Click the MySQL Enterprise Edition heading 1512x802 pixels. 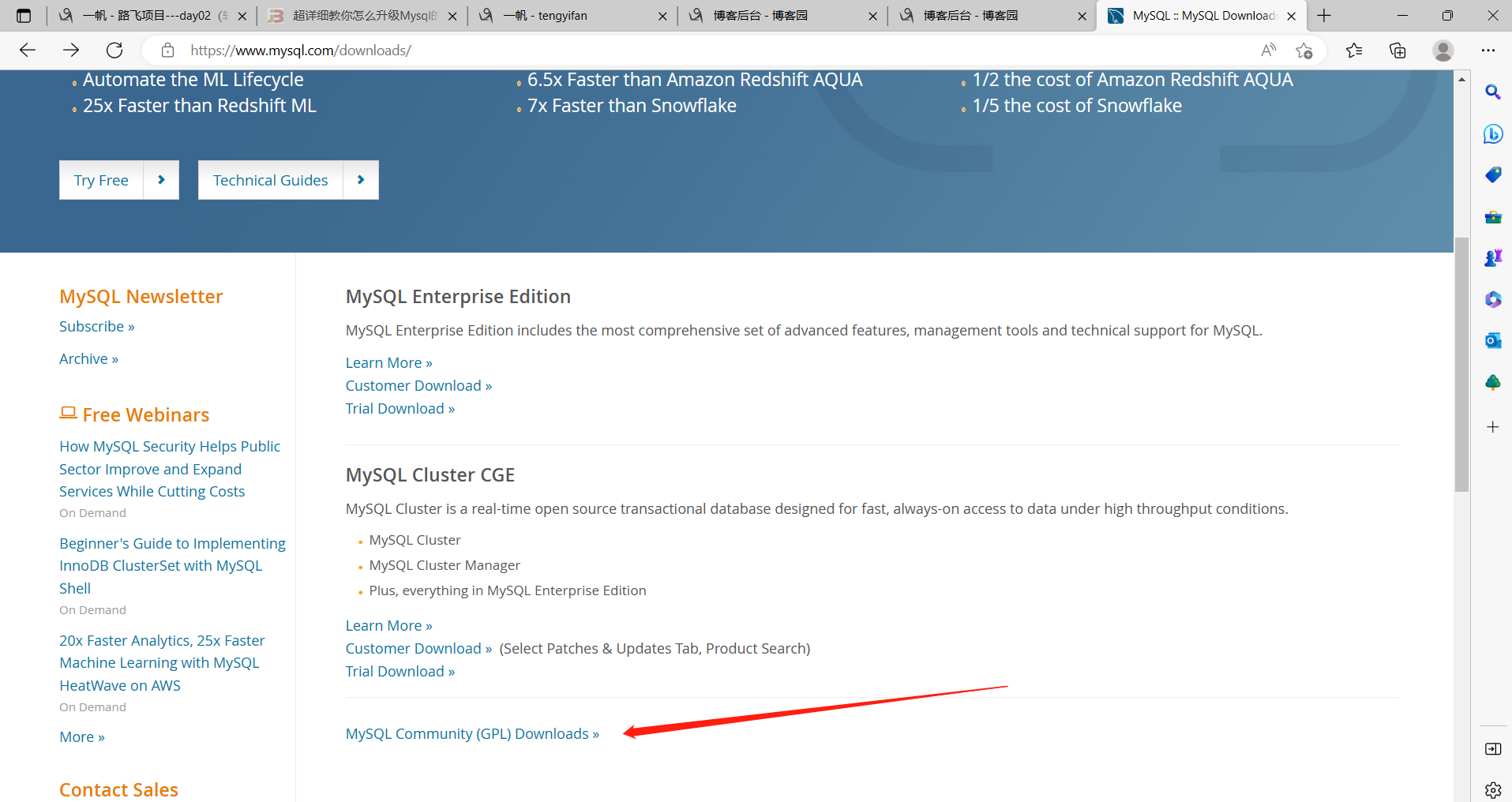coord(458,297)
